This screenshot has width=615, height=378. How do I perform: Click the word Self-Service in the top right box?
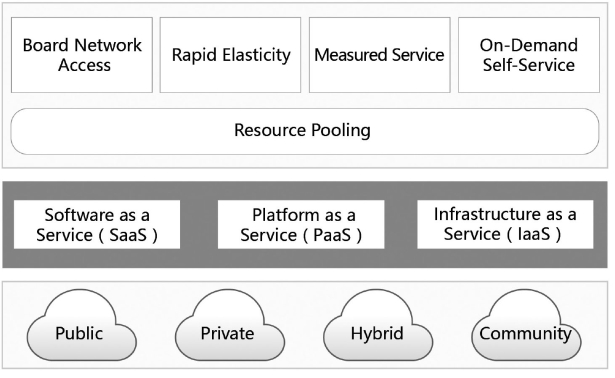(529, 65)
